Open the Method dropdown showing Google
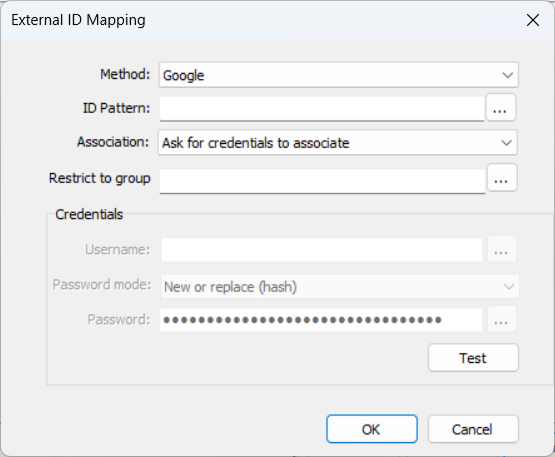The height and width of the screenshot is (457, 555). pos(339,75)
